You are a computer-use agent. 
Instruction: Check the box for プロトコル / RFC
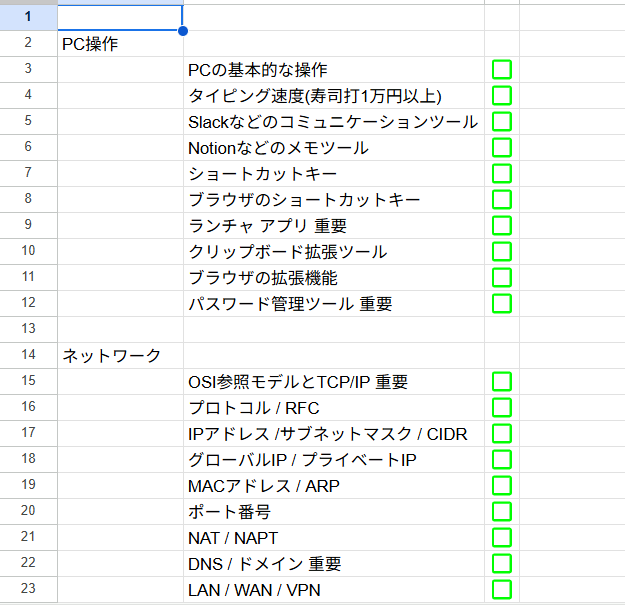click(x=502, y=407)
